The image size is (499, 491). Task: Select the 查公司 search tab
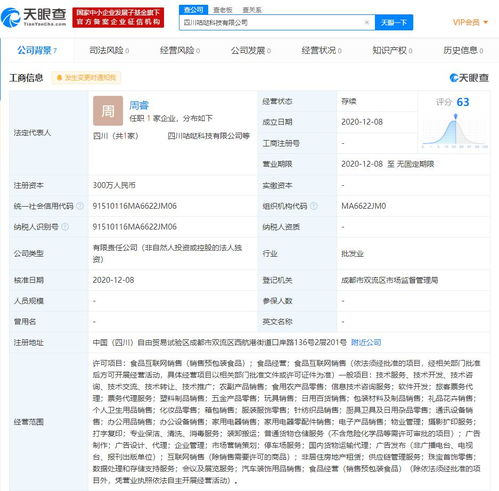[x=193, y=10]
